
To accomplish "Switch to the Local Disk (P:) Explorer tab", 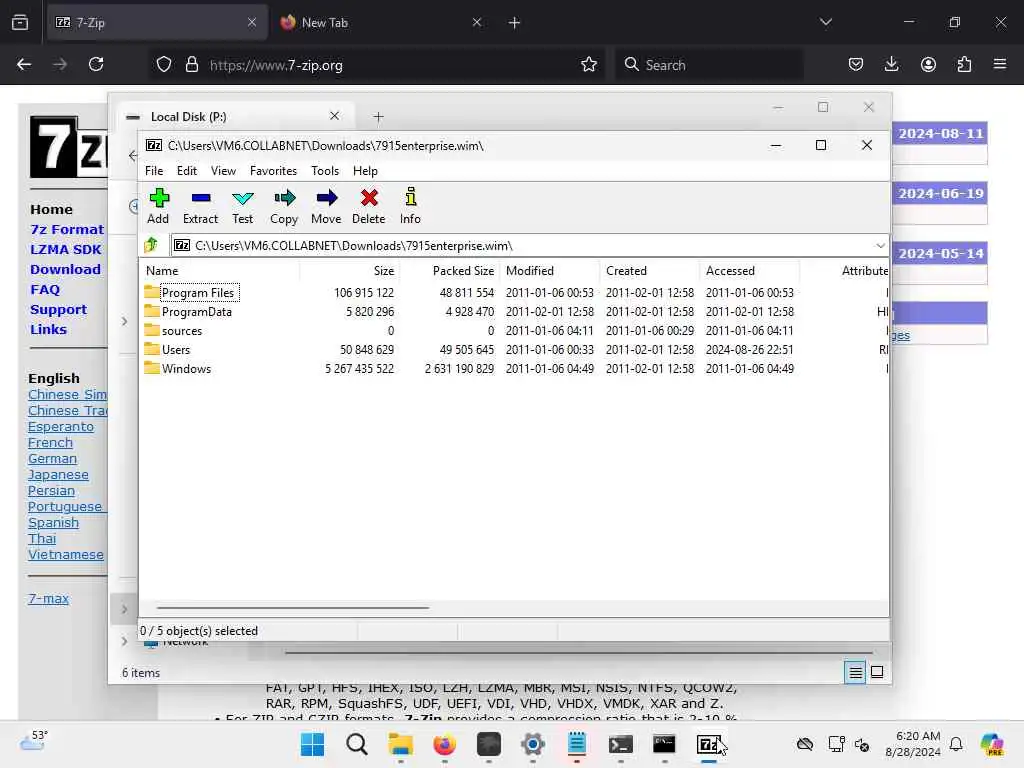I will 229,116.
